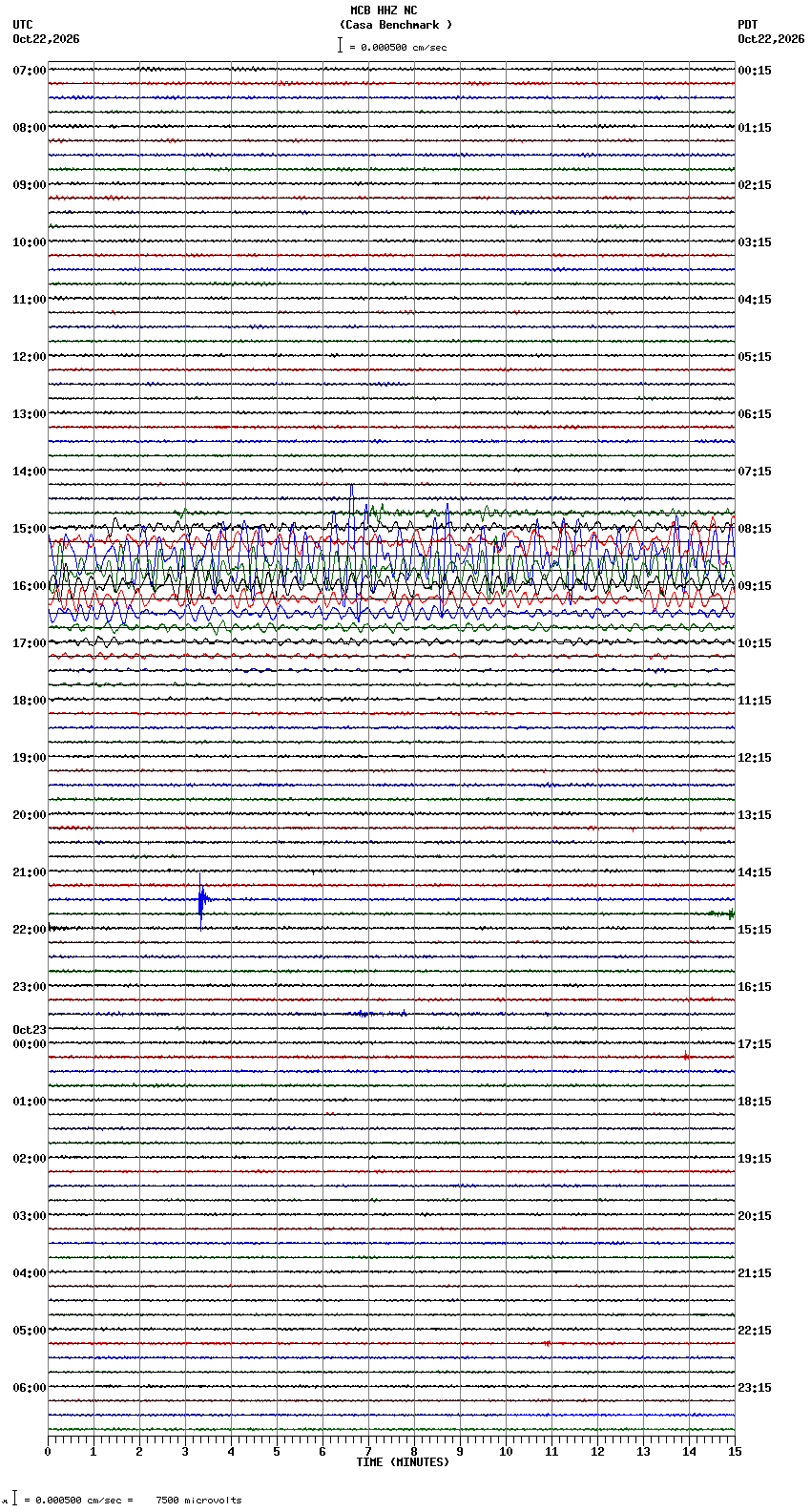The height and width of the screenshot is (1512, 811).
Task: Click the '05:15' PDT time label
Action: coord(755,357)
